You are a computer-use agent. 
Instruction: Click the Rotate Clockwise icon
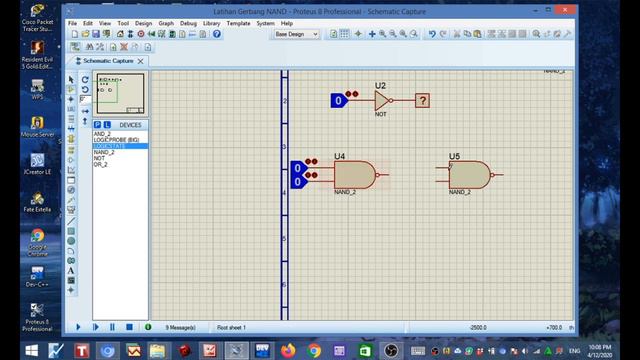[85, 80]
